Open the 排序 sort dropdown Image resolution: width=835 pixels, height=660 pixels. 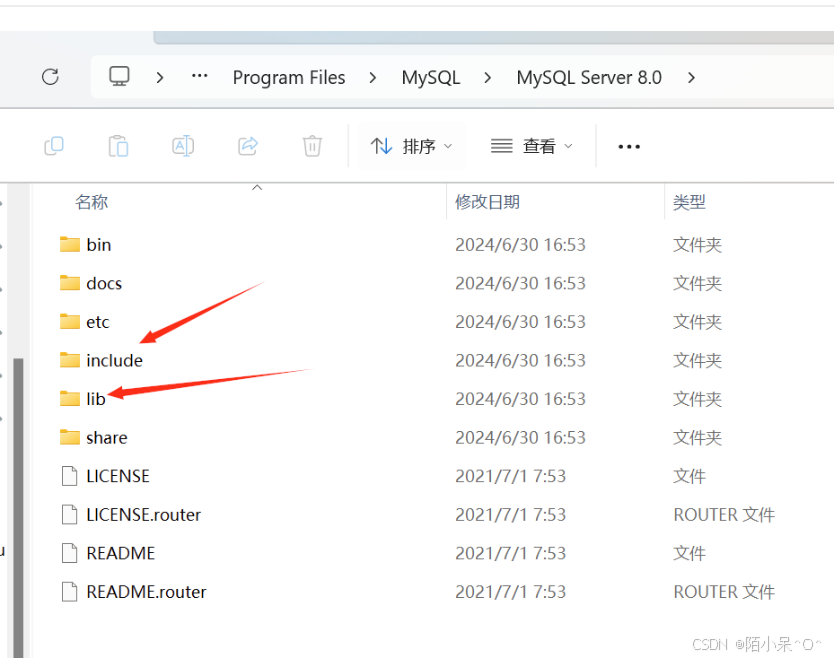[411, 146]
